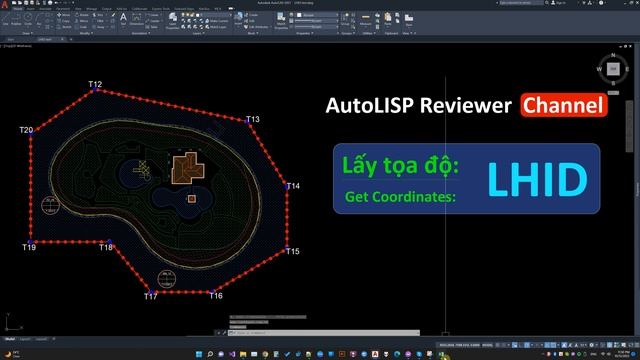Open the object color ByLayer dropdown
This screenshot has height=360, width=640.
click(317, 15)
